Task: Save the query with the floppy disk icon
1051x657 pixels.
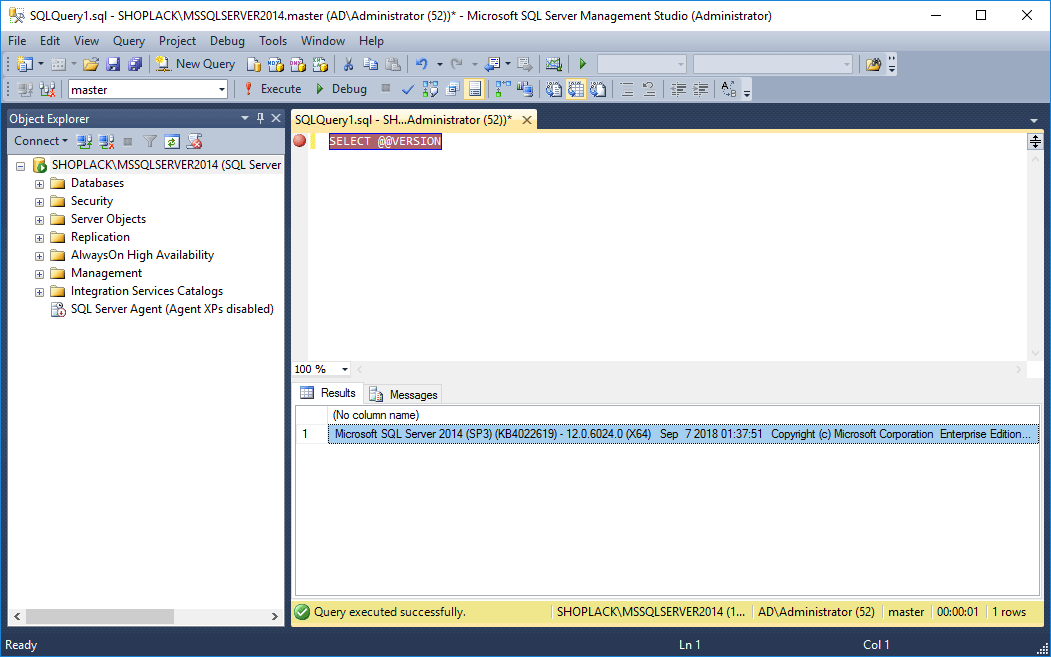Action: [x=113, y=64]
